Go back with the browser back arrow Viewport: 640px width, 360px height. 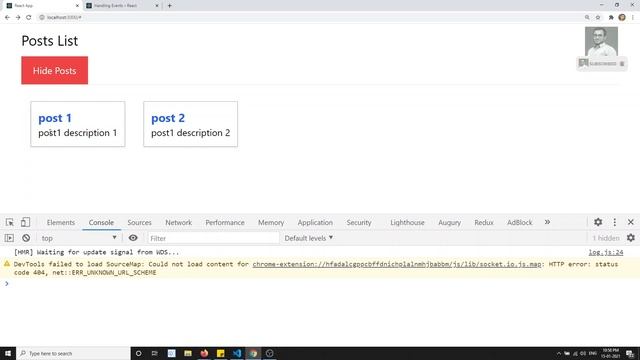(7, 17)
